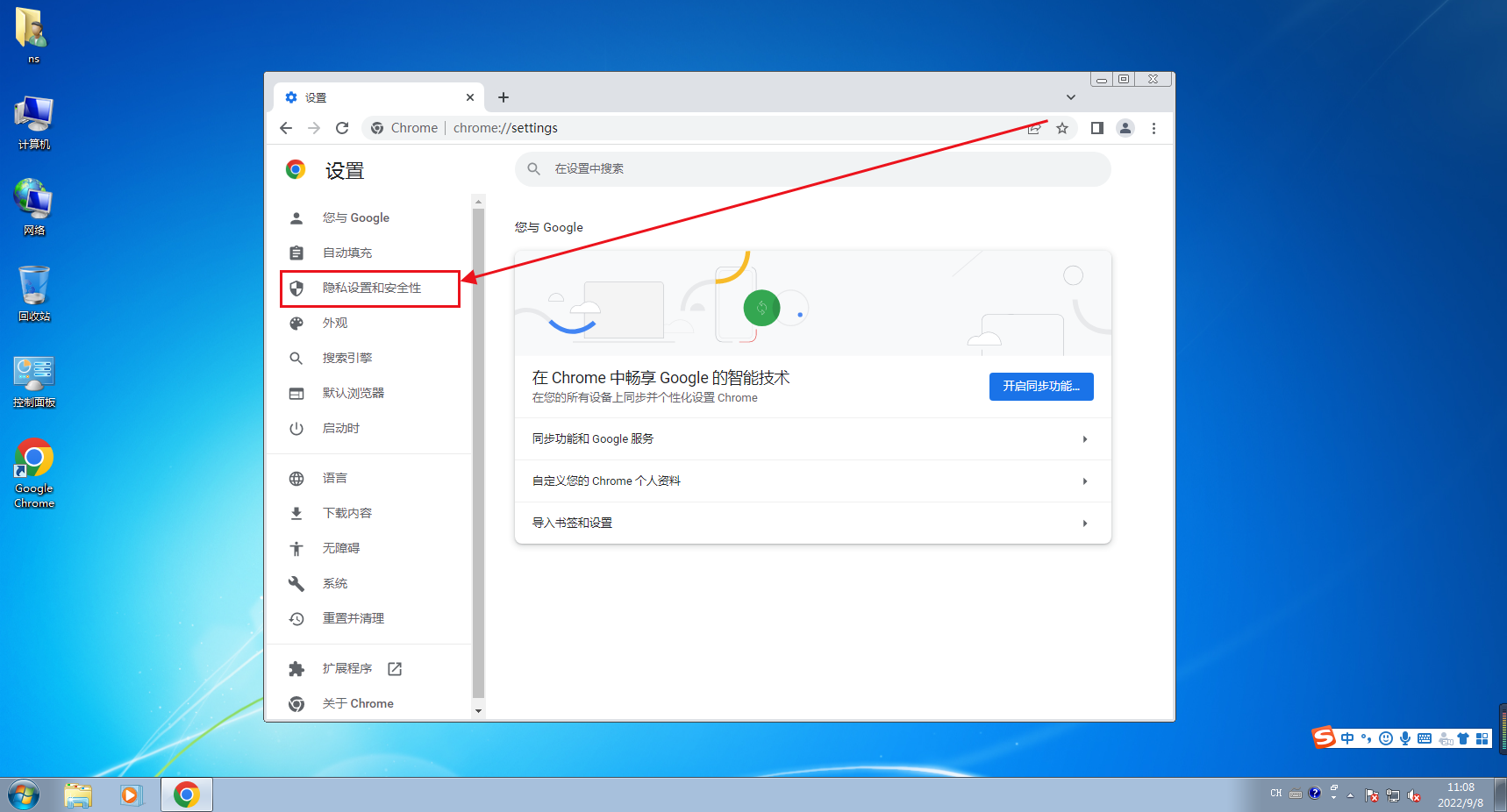
Task: Launch the media player from the taskbar
Action: [132, 795]
